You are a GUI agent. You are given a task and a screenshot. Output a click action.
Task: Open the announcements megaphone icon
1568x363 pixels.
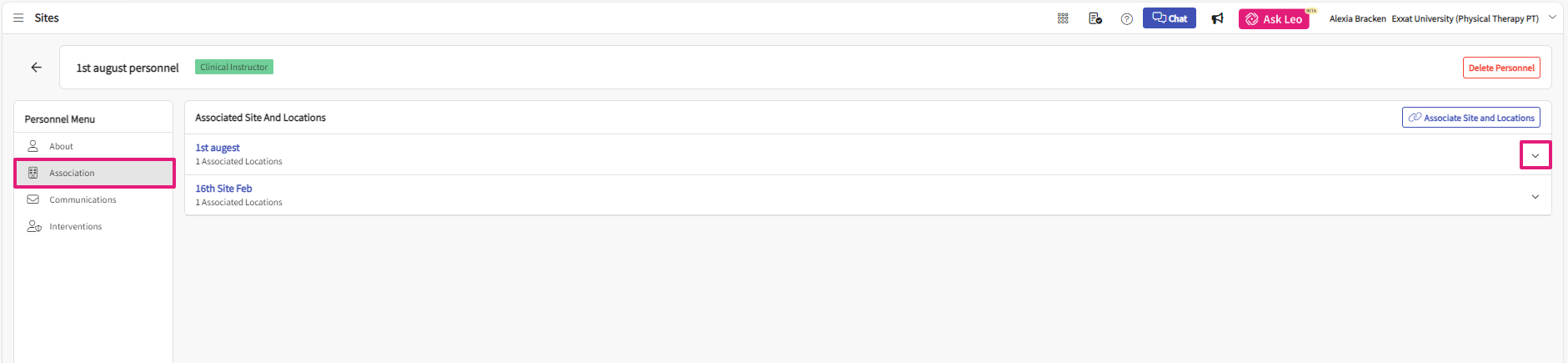pyautogui.click(x=1218, y=18)
